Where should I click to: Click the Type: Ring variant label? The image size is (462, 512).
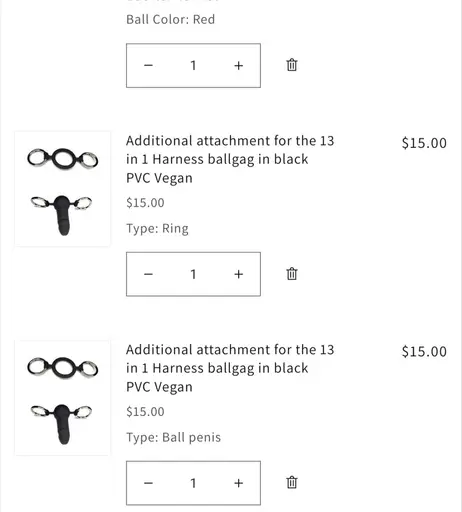[157, 229]
